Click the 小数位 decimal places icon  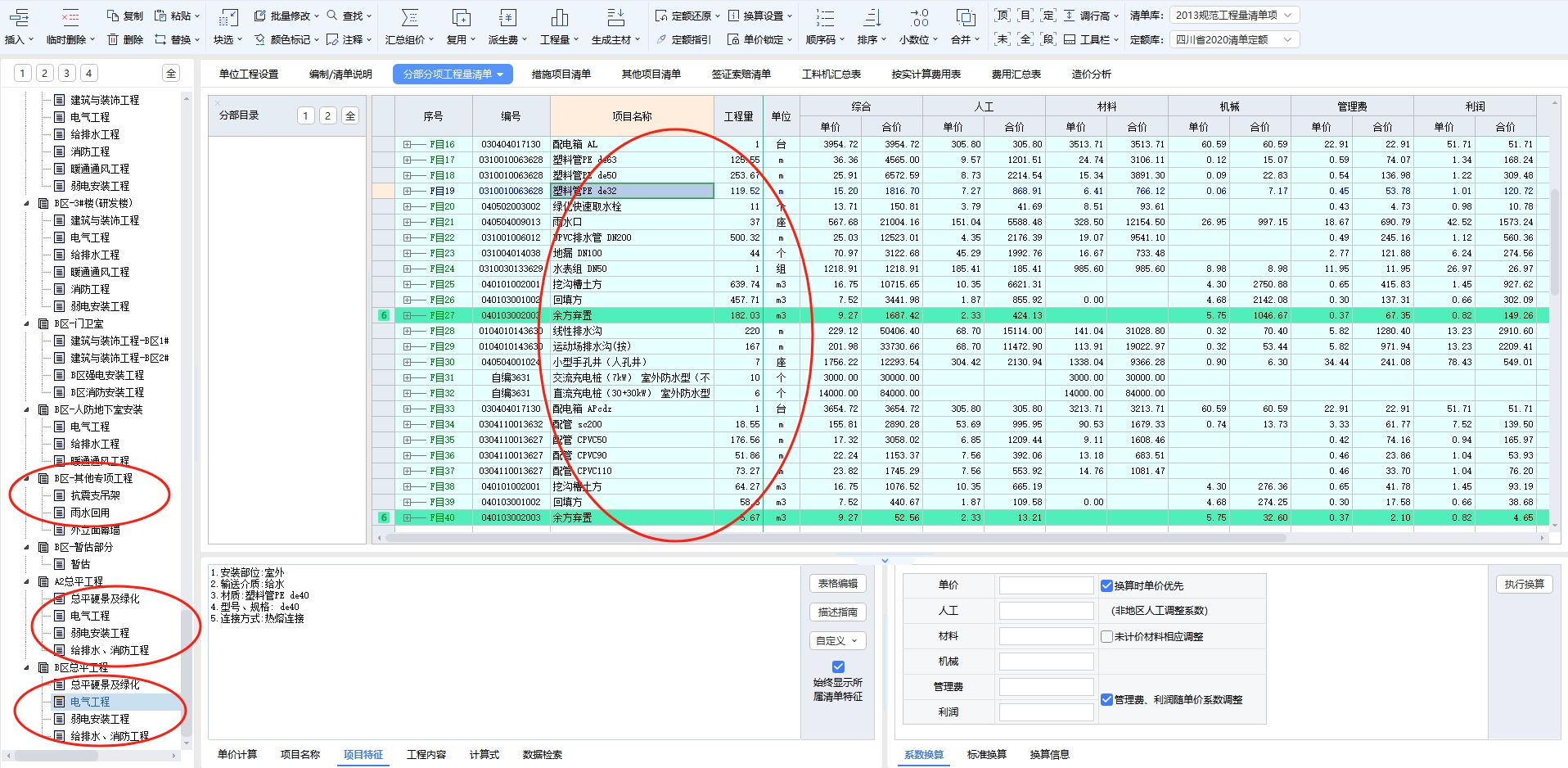(920, 17)
